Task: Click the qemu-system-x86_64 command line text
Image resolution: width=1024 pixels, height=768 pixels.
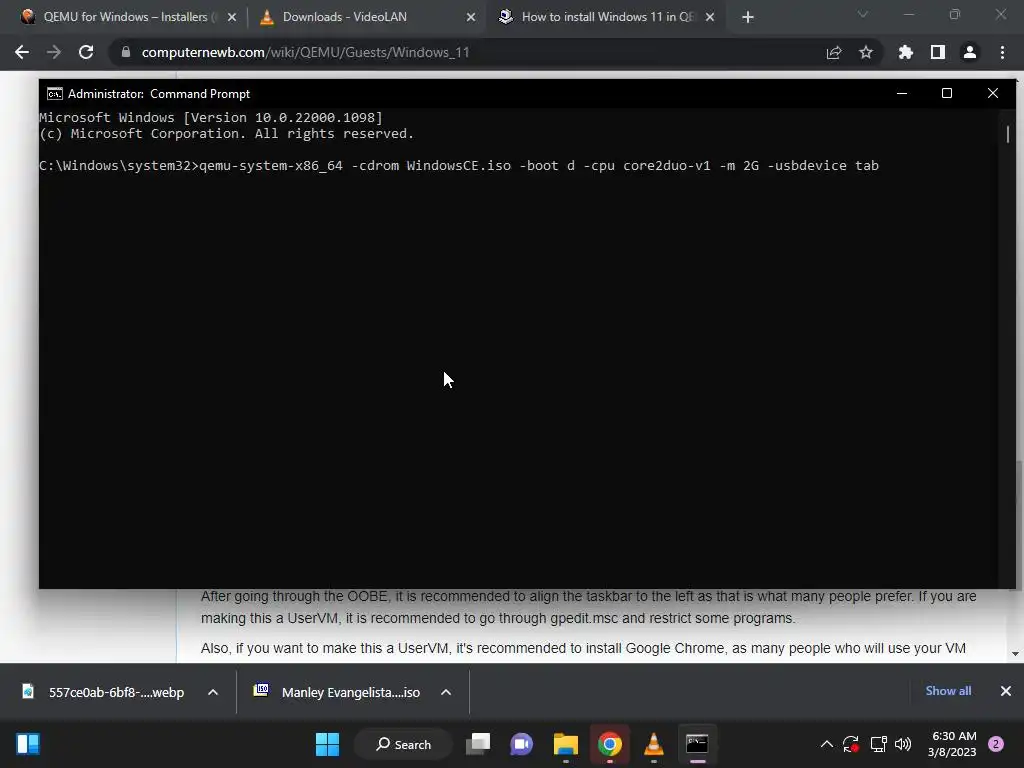Action: click(539, 165)
